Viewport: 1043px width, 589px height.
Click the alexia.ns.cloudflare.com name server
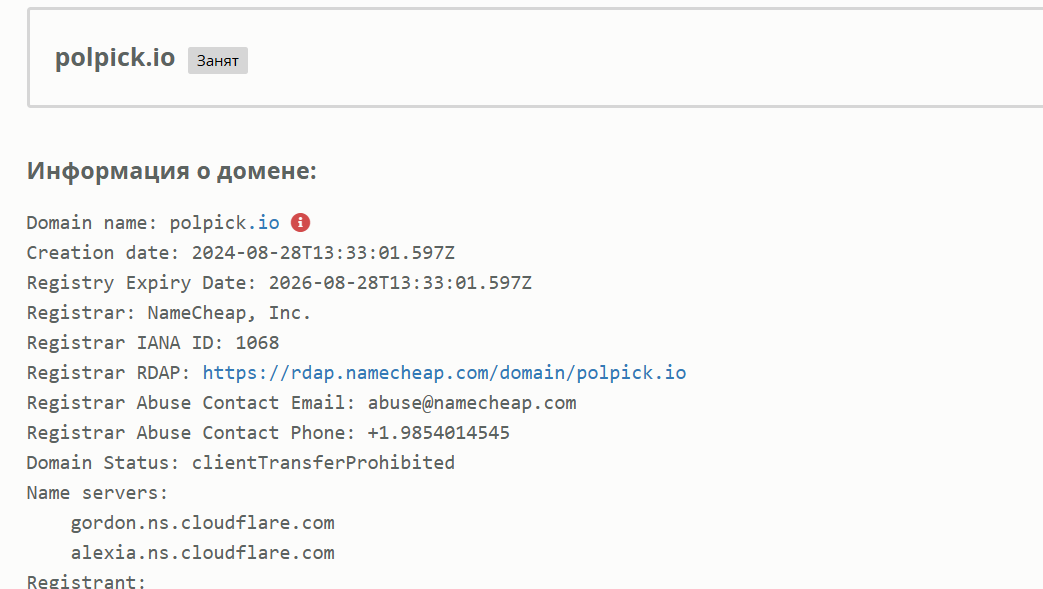(202, 553)
